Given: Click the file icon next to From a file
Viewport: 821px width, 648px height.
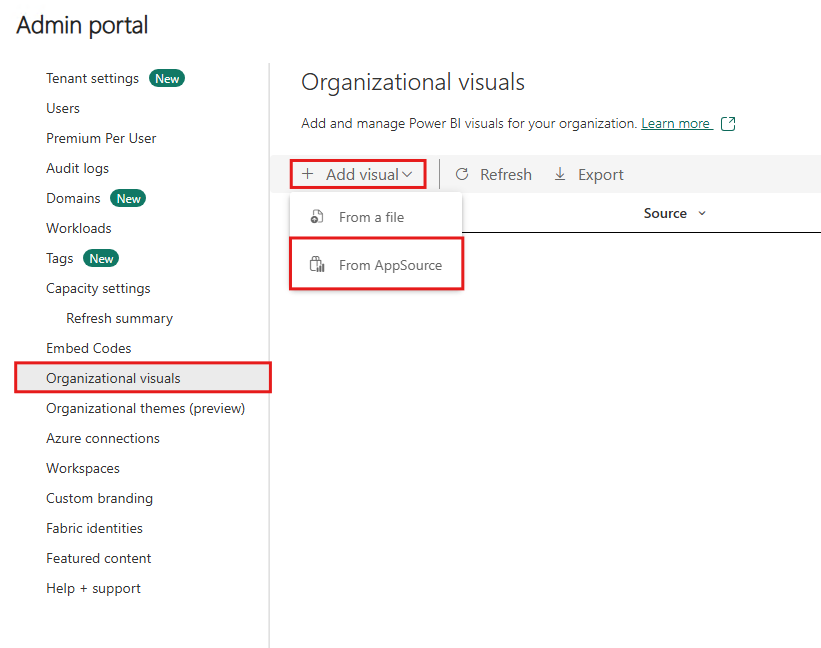Looking at the screenshot, I should coord(316,216).
